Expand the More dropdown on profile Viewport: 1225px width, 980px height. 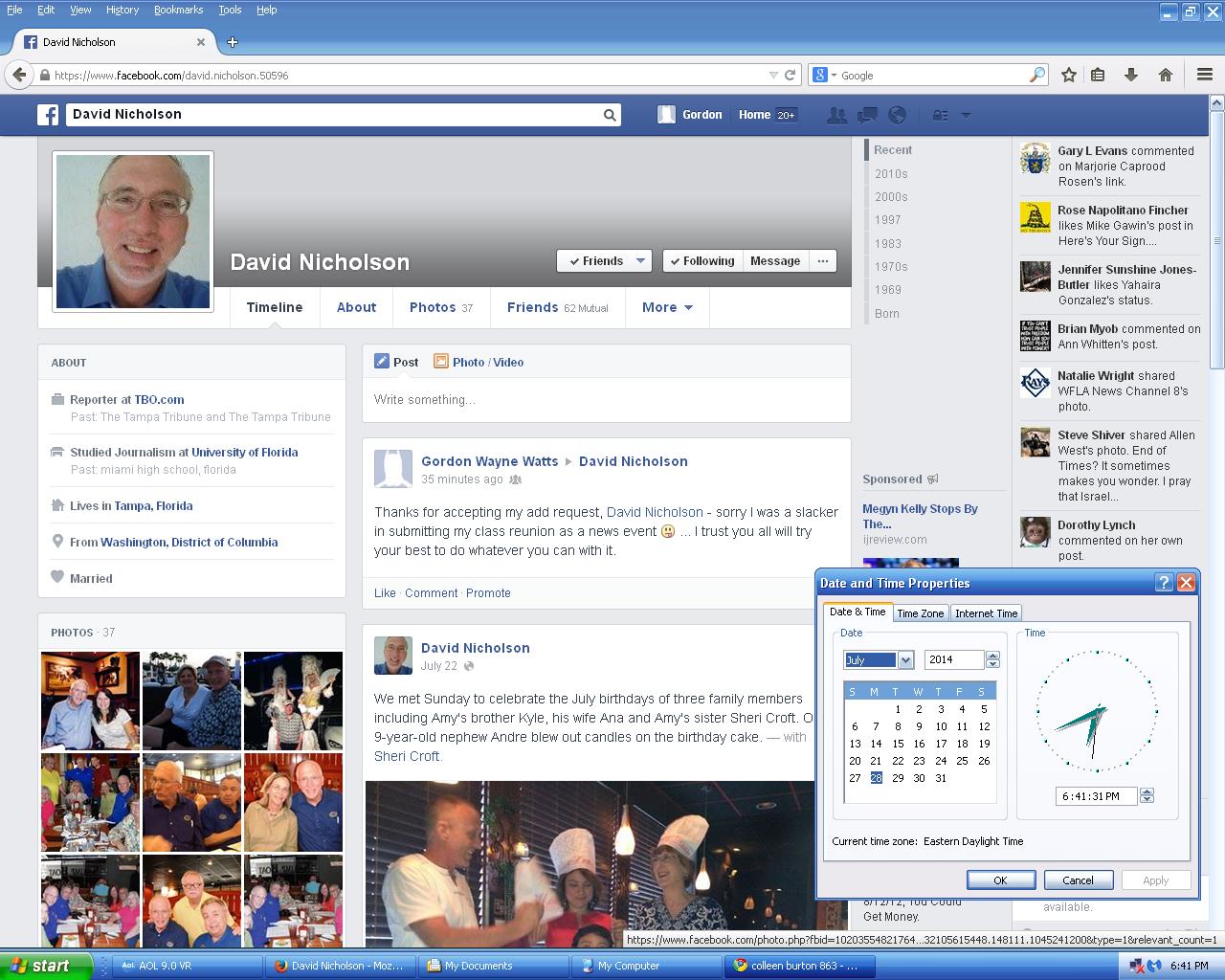[667, 307]
